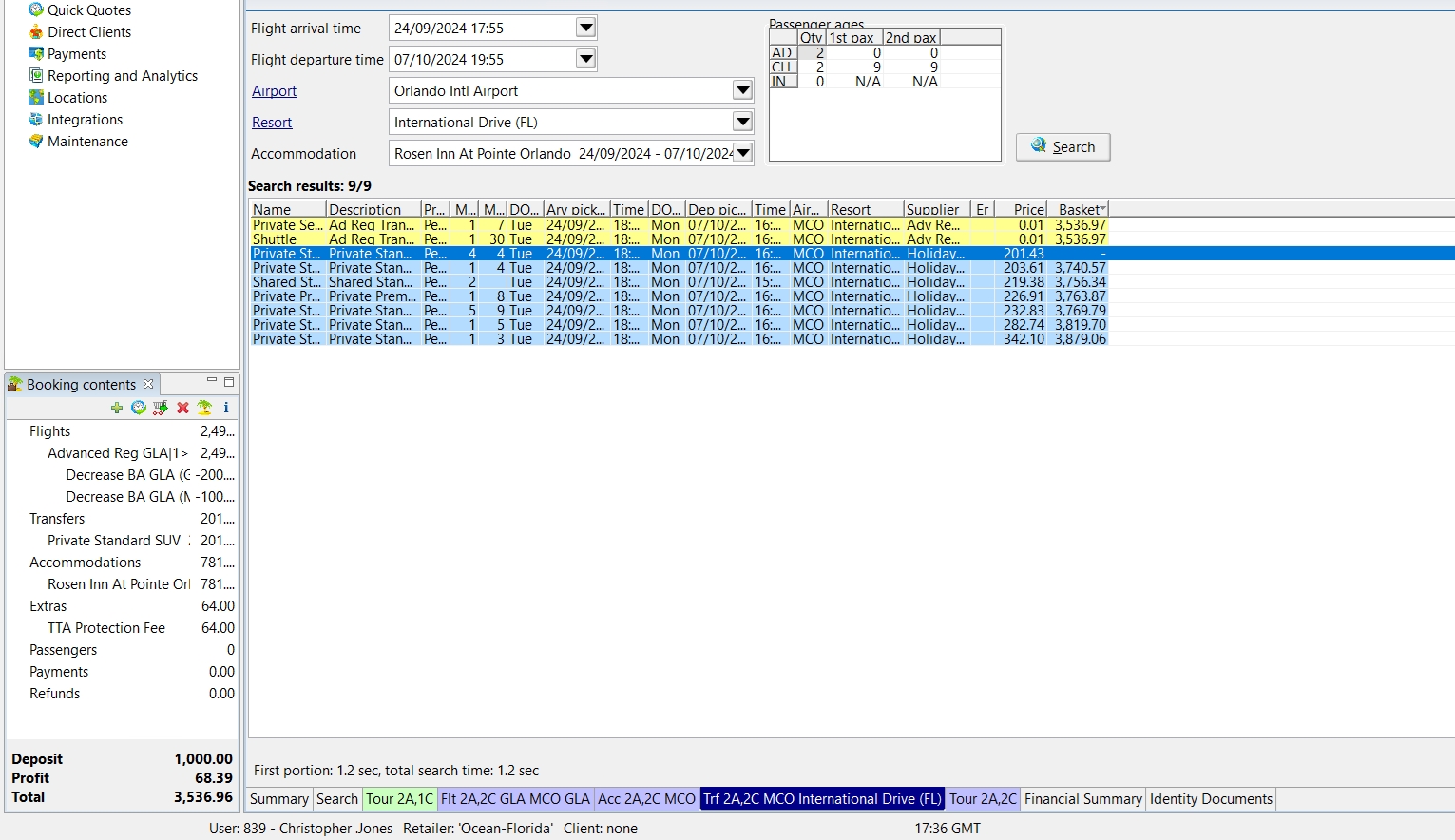Image resolution: width=1455 pixels, height=840 pixels.
Task: Switch to the Financial Summary tab
Action: pos(1082,799)
